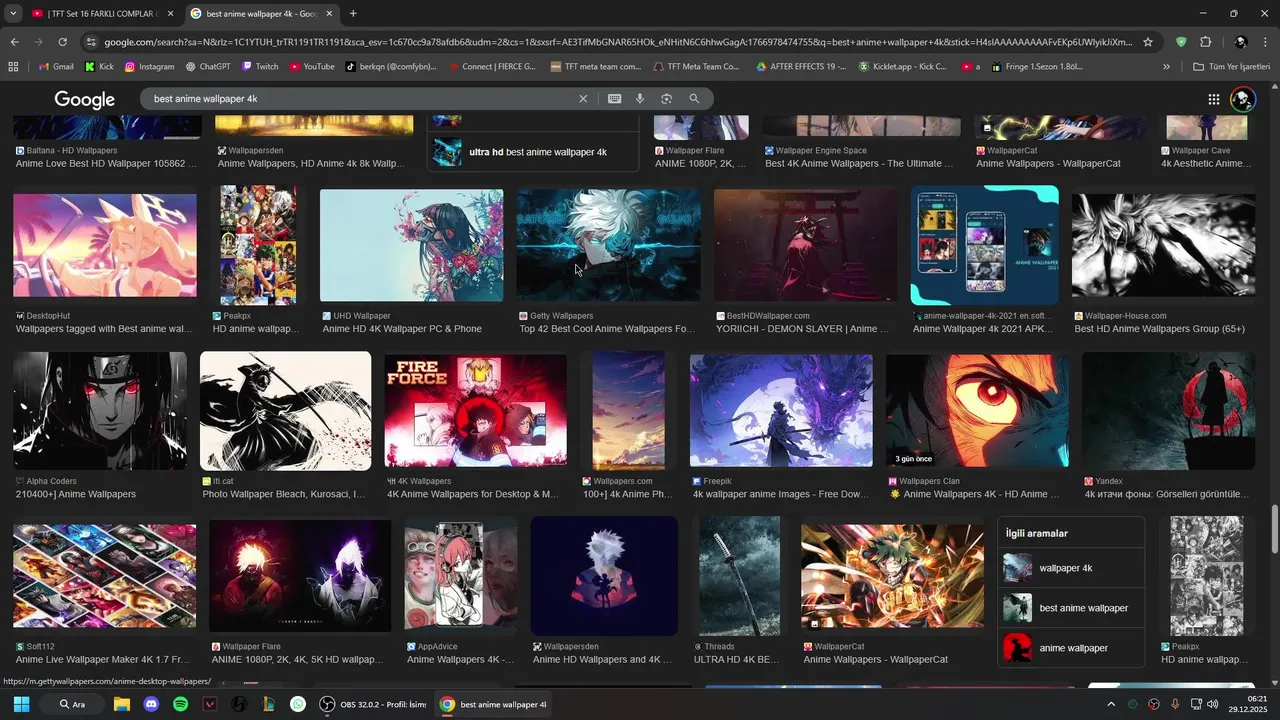Screen dimensions: 1280x720
Task: Open the Windows Start menu
Action: (21, 704)
